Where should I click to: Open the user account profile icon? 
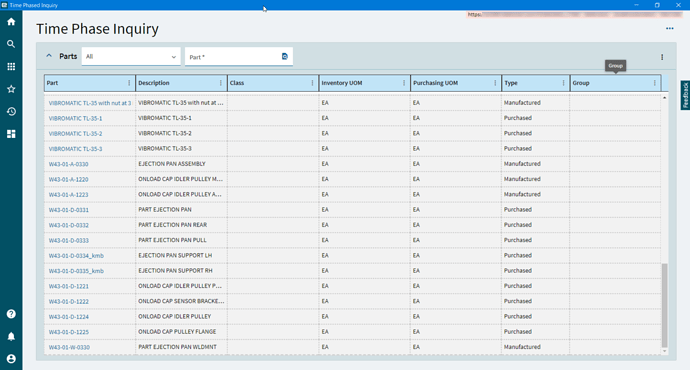11,359
